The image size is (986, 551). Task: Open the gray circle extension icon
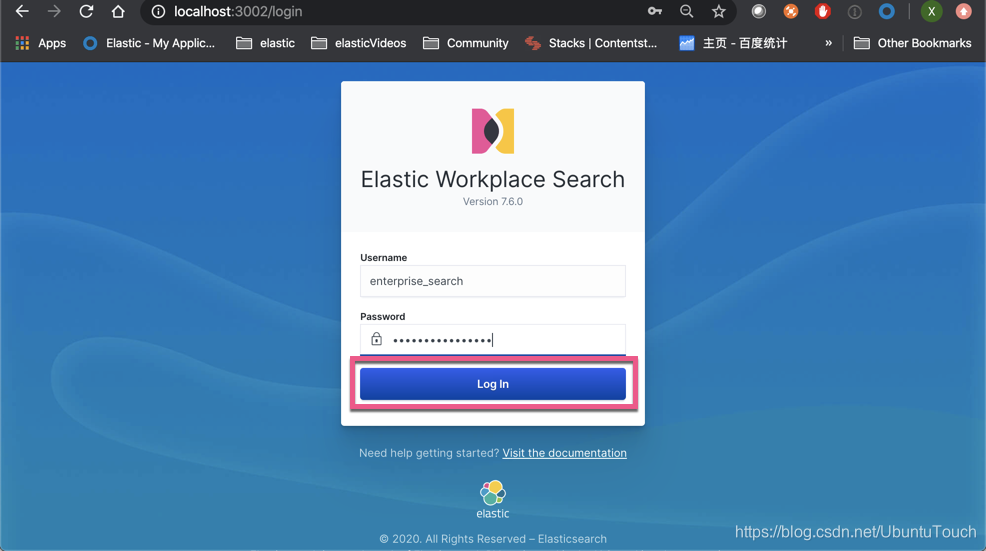[759, 11]
